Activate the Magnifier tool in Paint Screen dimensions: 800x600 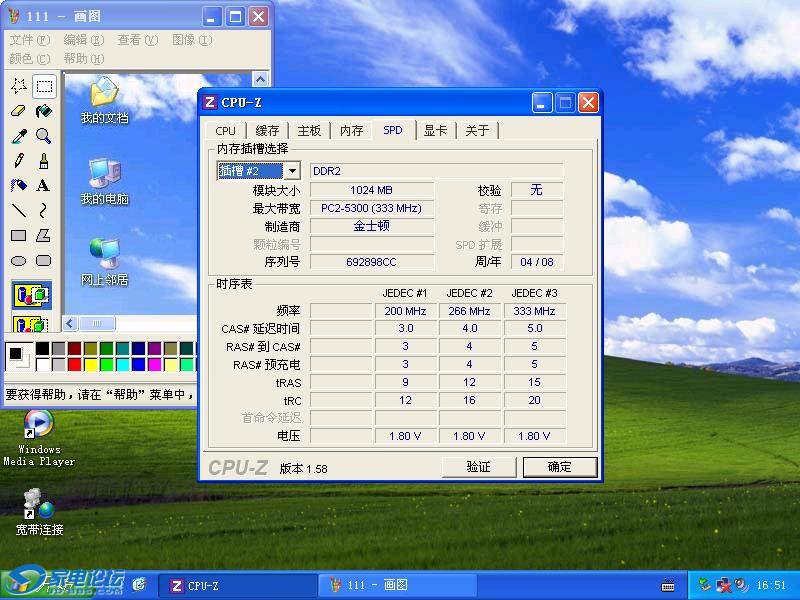[44, 136]
